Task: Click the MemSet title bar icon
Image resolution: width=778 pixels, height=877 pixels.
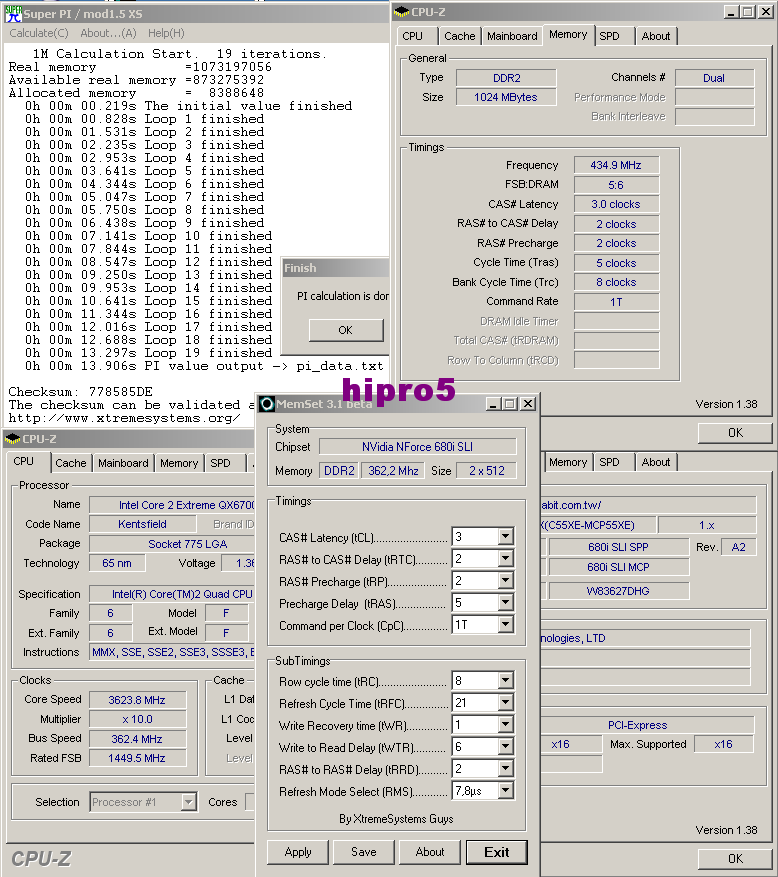Action: (x=267, y=404)
